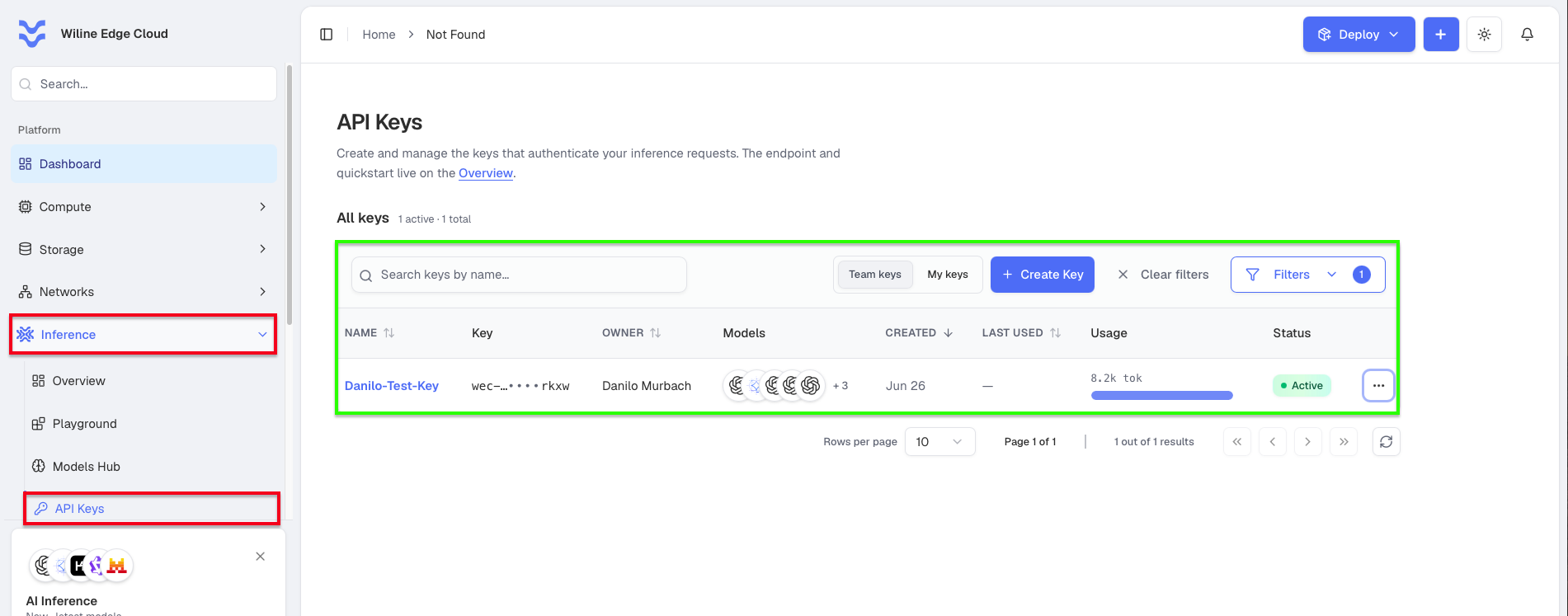Open Playground in the sidebar
1568x616 pixels.
[84, 424]
